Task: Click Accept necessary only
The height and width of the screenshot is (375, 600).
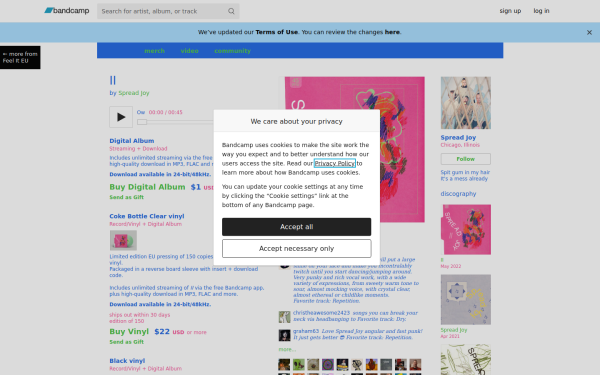Action: [297, 249]
